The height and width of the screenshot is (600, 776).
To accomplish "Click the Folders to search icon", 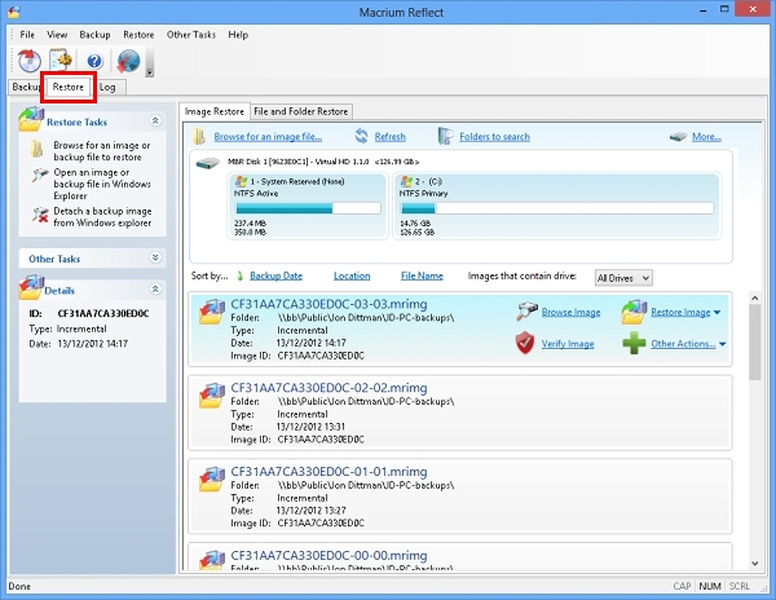I will [445, 136].
